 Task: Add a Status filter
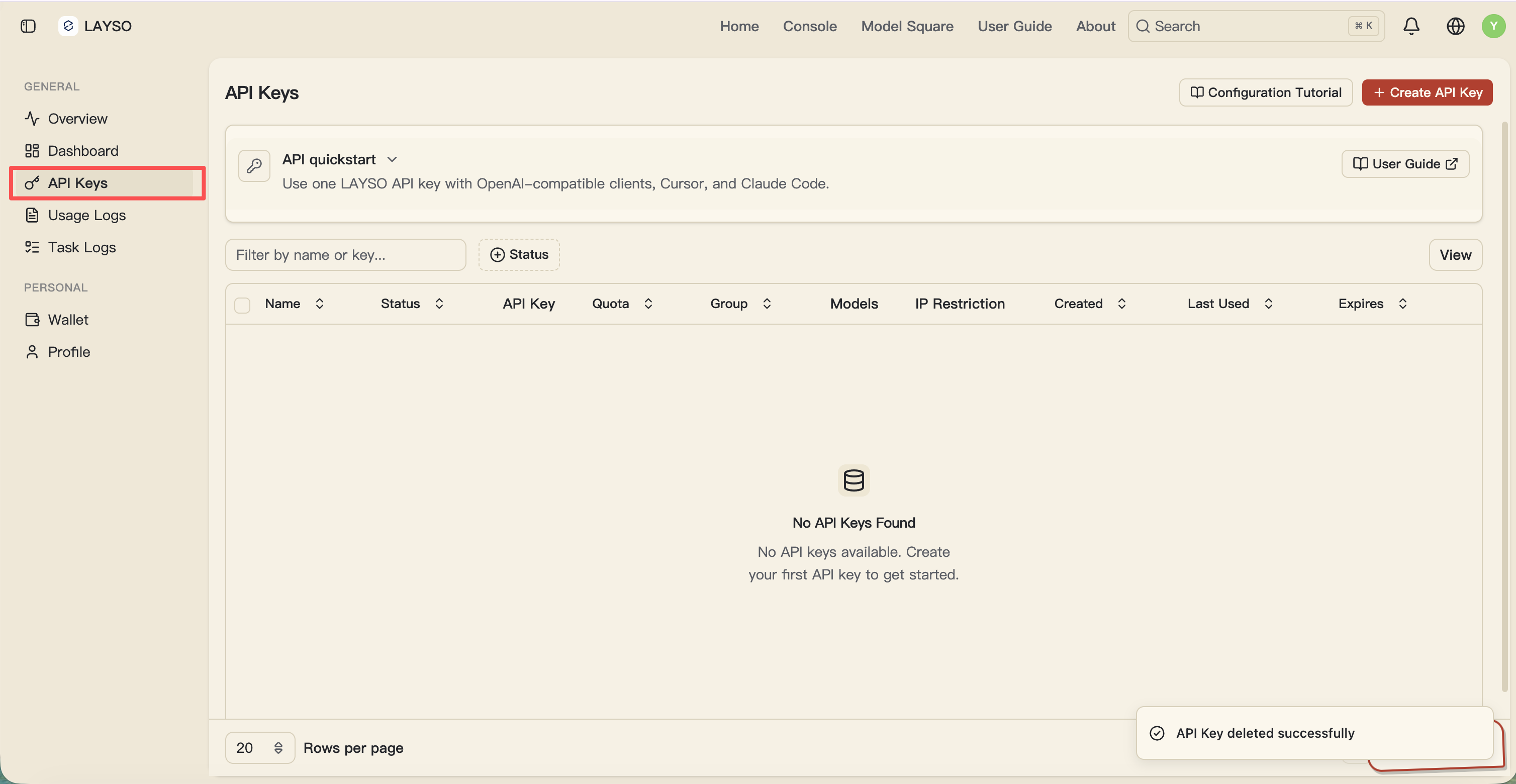(519, 254)
